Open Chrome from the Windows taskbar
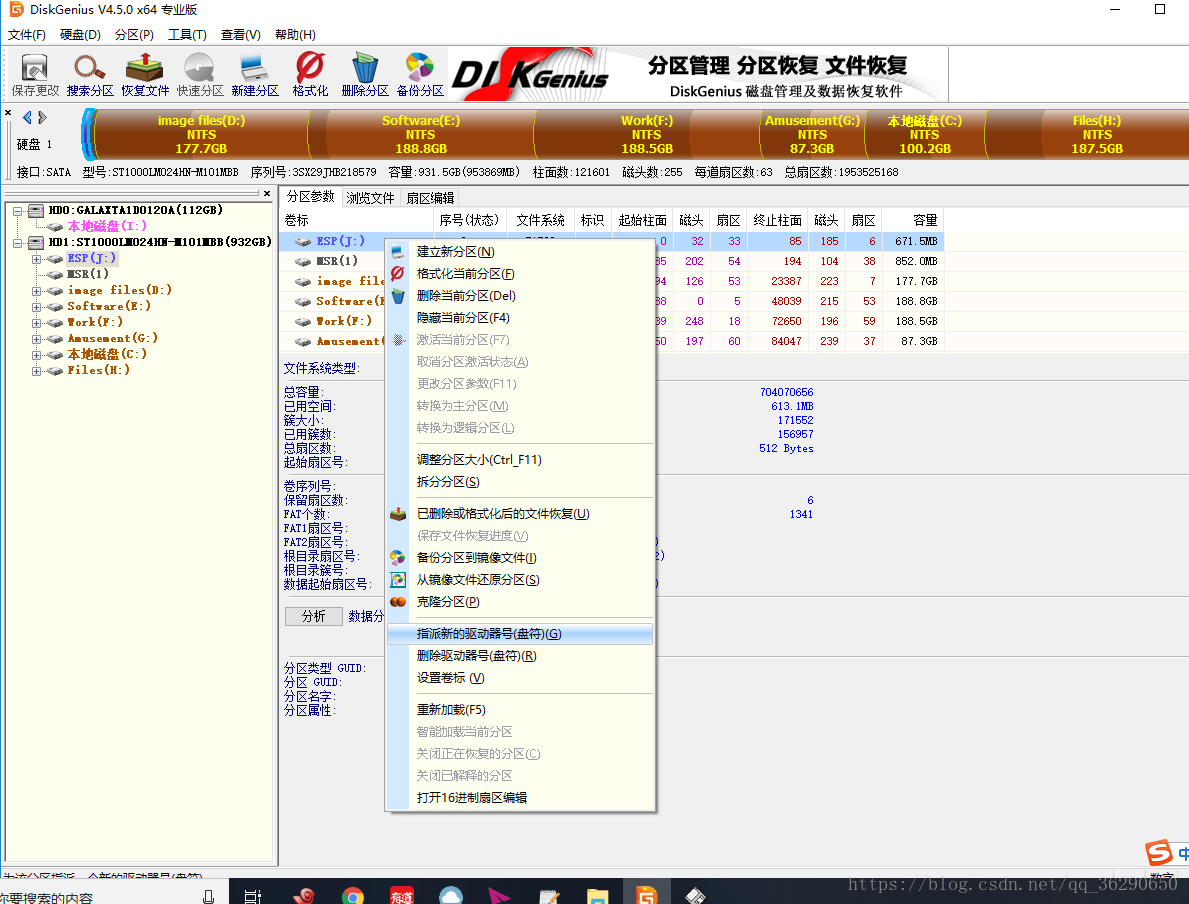The height and width of the screenshot is (904, 1189). (x=352, y=894)
